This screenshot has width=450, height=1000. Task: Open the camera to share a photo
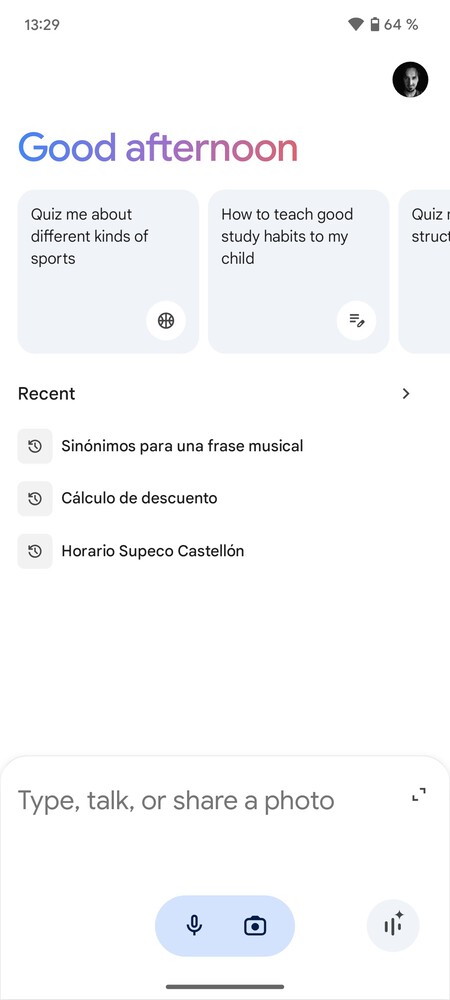[255, 925]
